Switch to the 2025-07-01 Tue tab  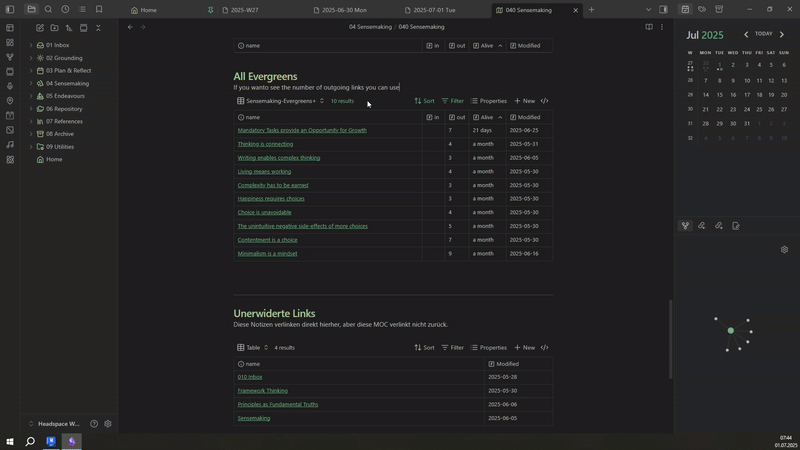point(434,10)
